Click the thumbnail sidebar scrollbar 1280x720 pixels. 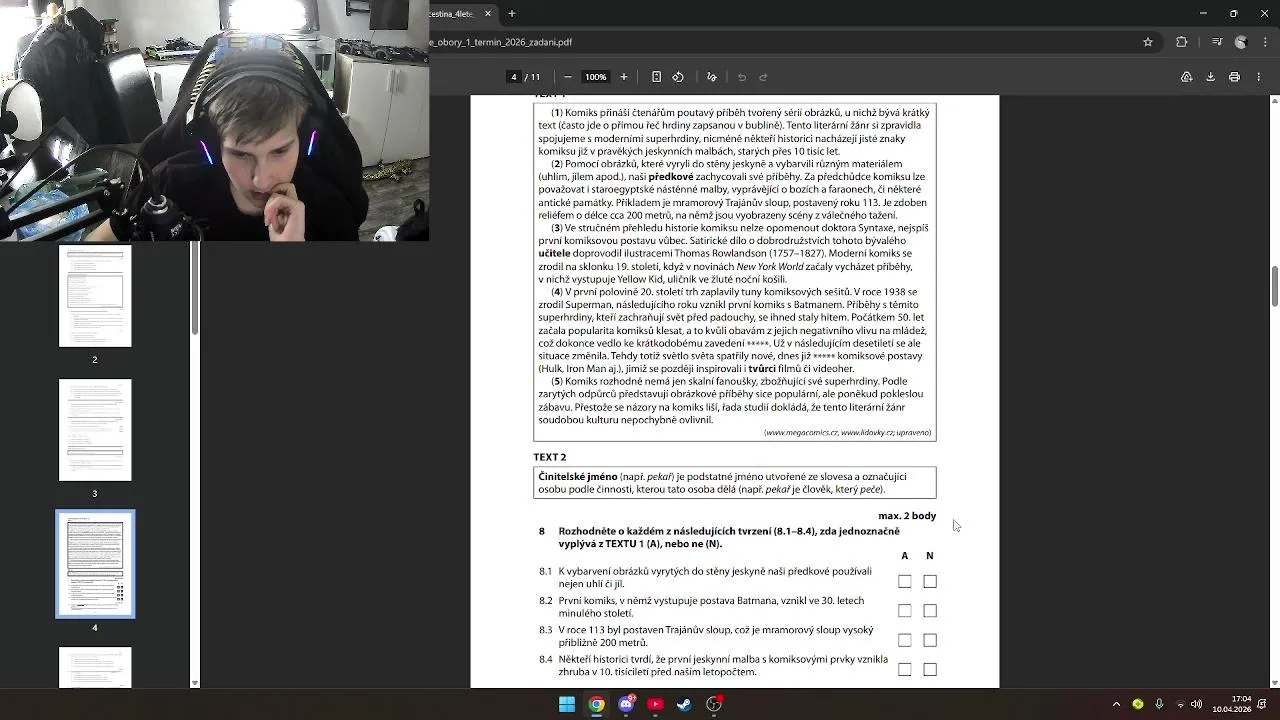coord(195,290)
